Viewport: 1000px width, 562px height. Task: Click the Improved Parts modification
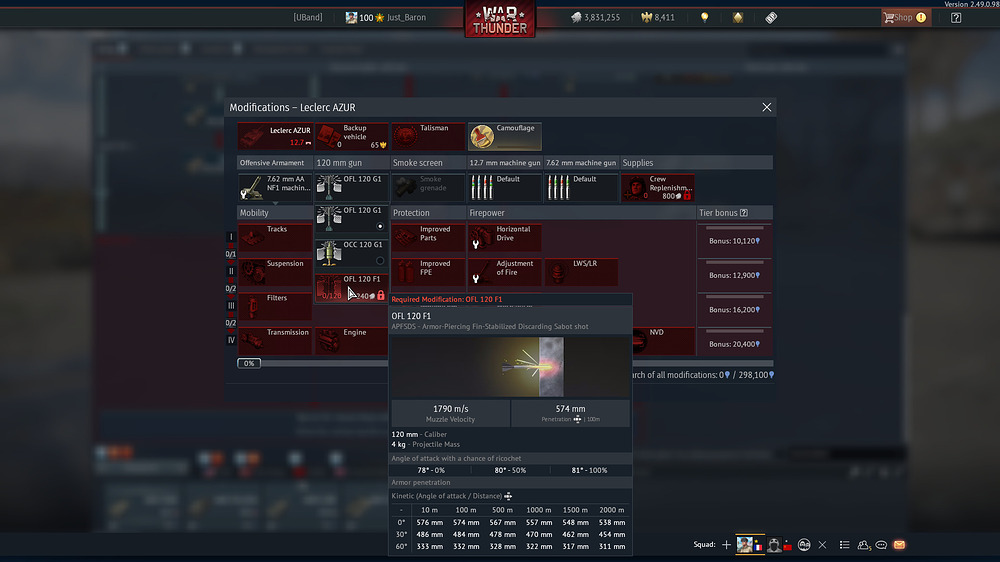pos(428,237)
